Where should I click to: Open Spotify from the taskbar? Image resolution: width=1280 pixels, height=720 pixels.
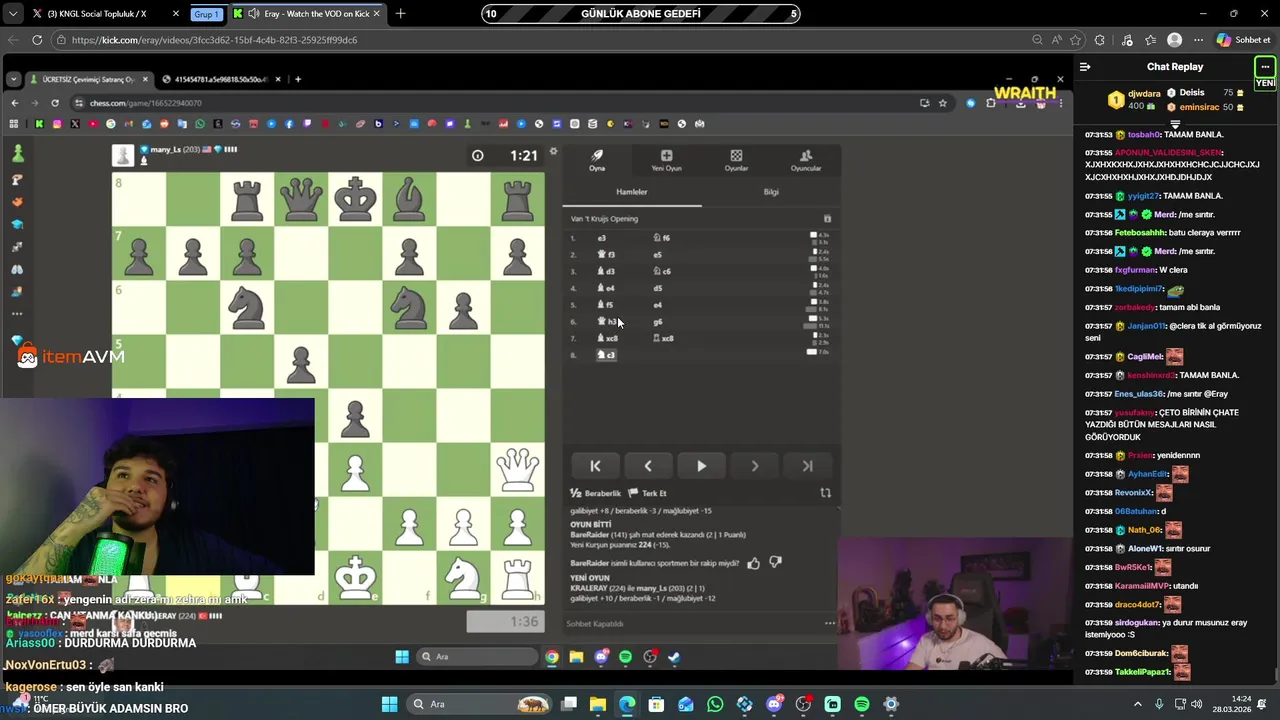tap(862, 704)
